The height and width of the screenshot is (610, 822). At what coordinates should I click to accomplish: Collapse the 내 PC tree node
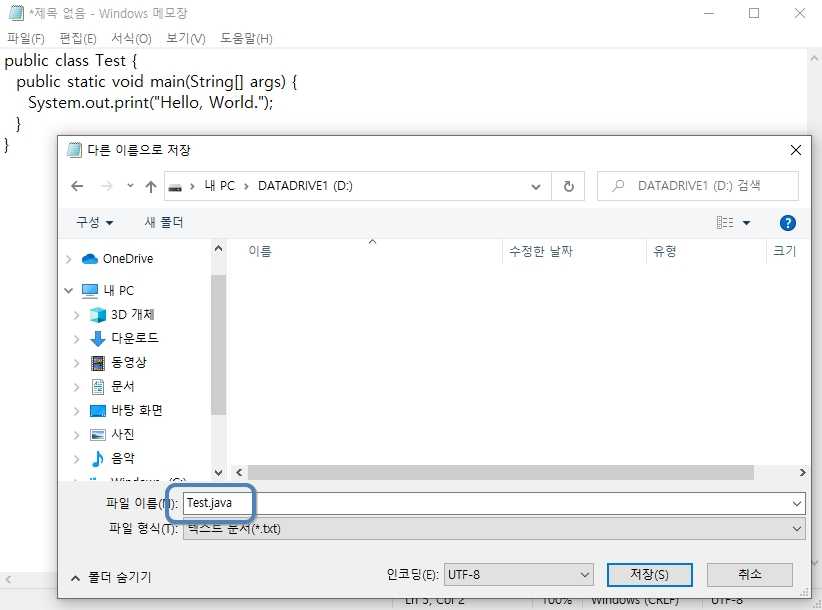pyautogui.click(x=69, y=290)
